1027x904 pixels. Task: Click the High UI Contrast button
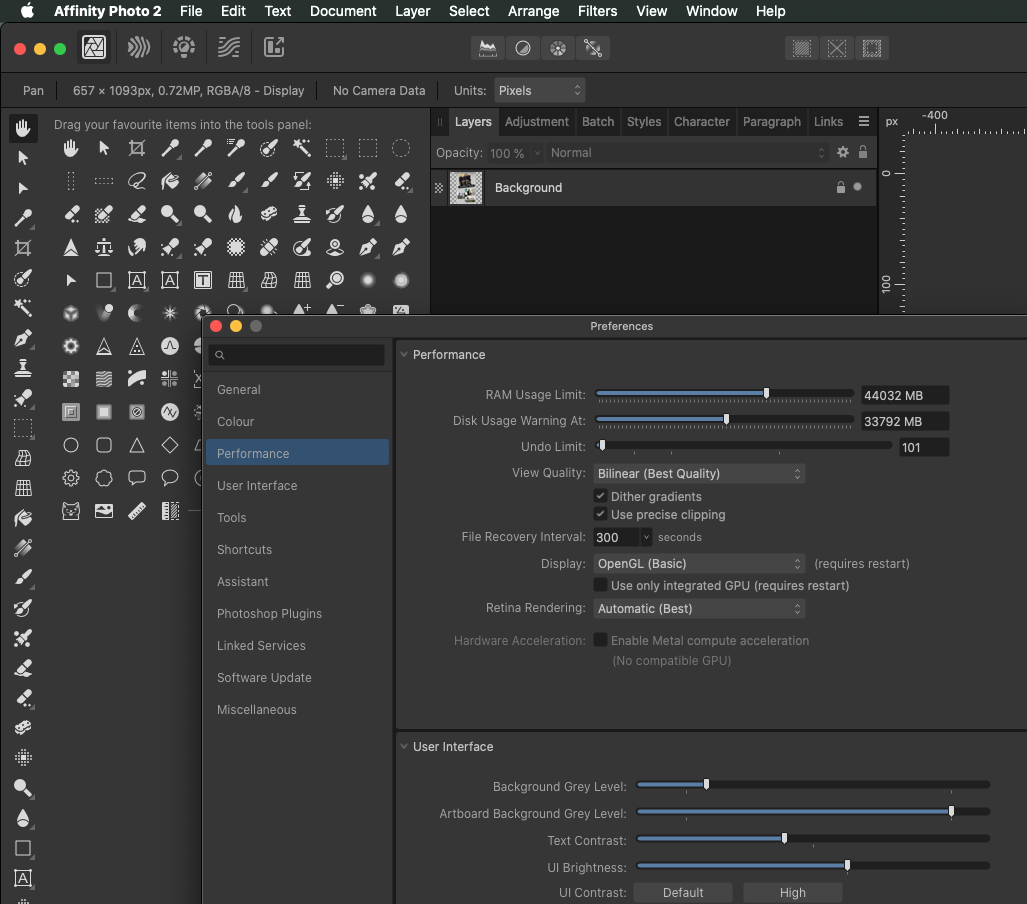point(792,892)
